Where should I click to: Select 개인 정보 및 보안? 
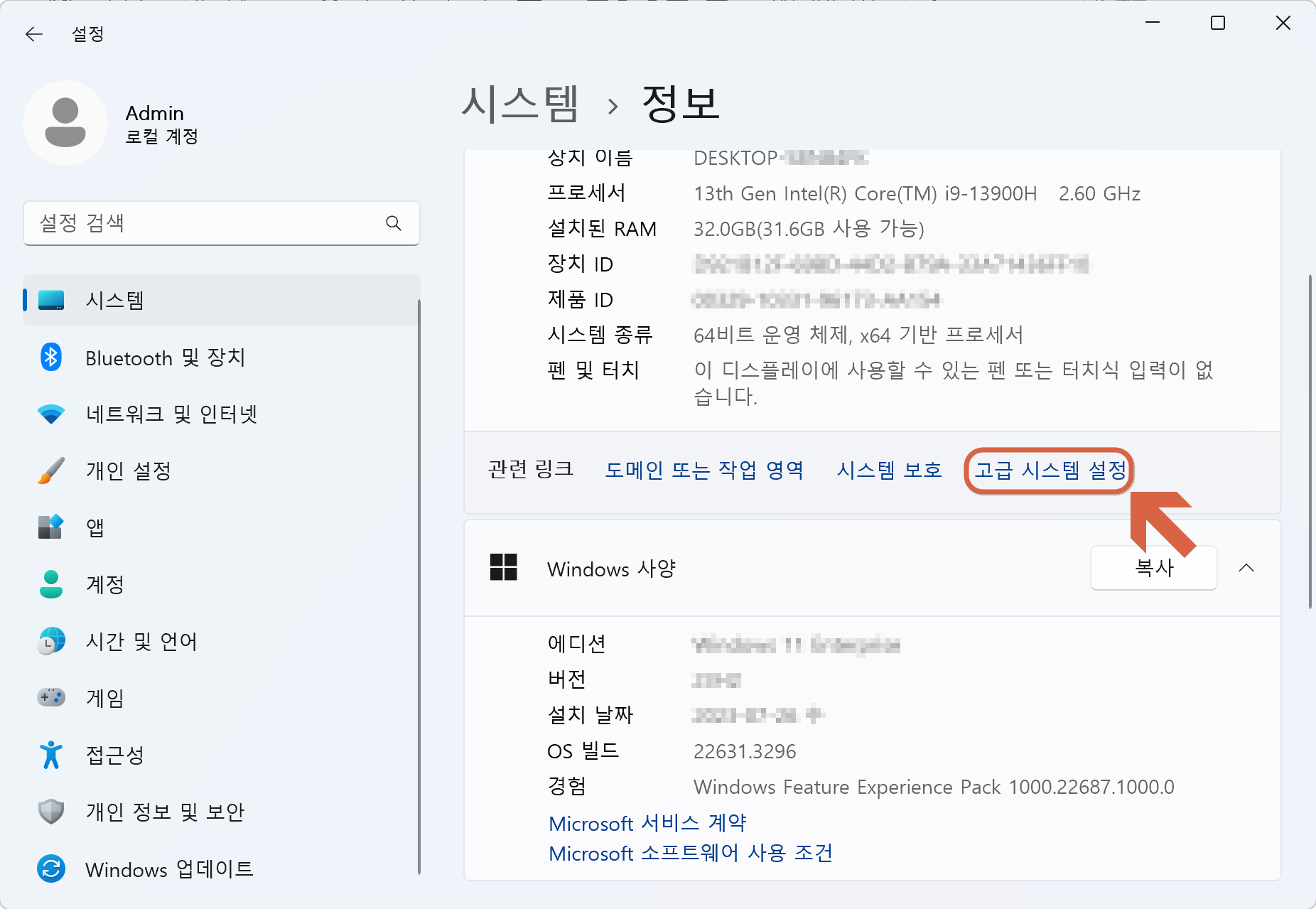pyautogui.click(x=222, y=812)
